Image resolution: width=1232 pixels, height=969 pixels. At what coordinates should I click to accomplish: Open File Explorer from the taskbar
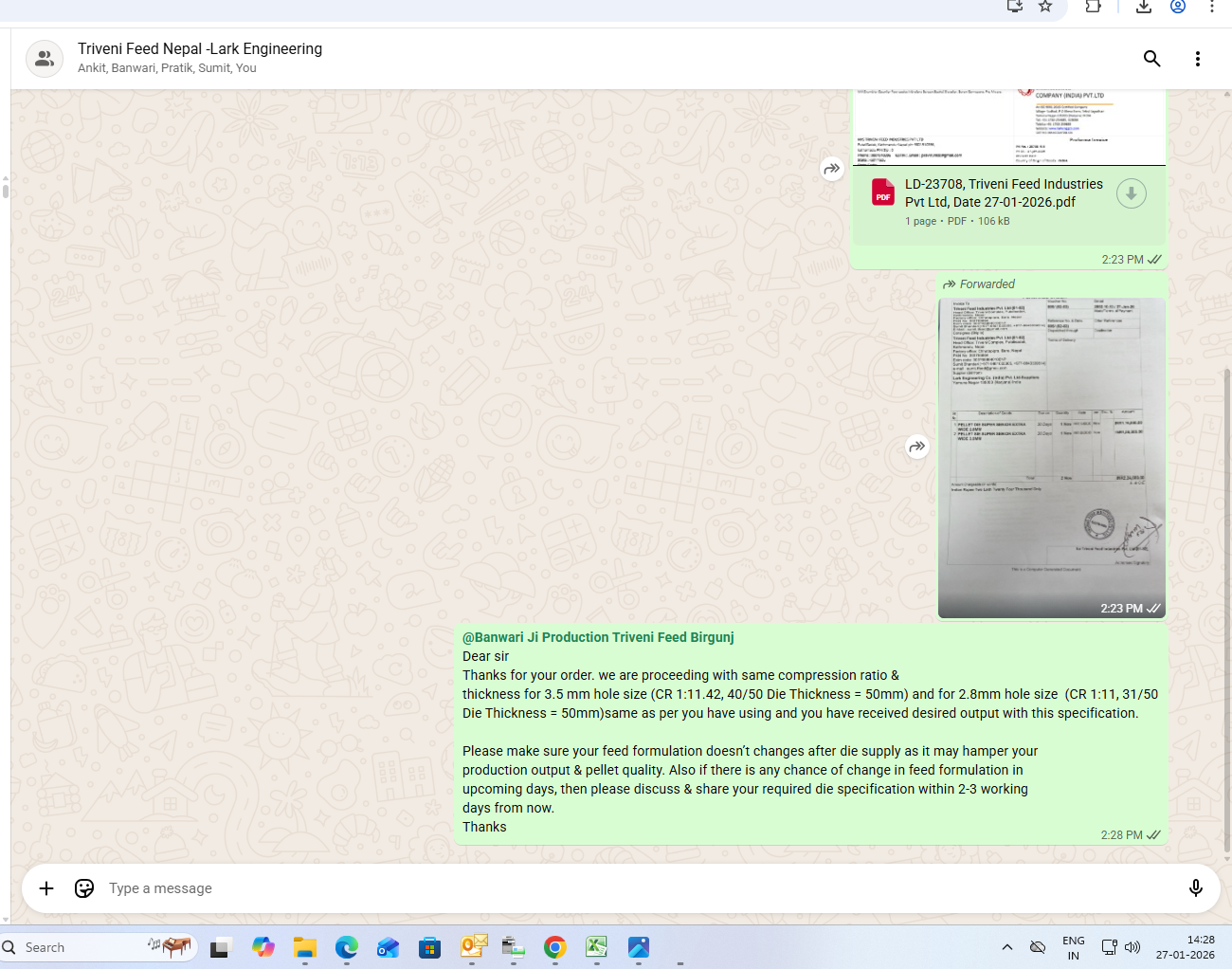pos(304,947)
